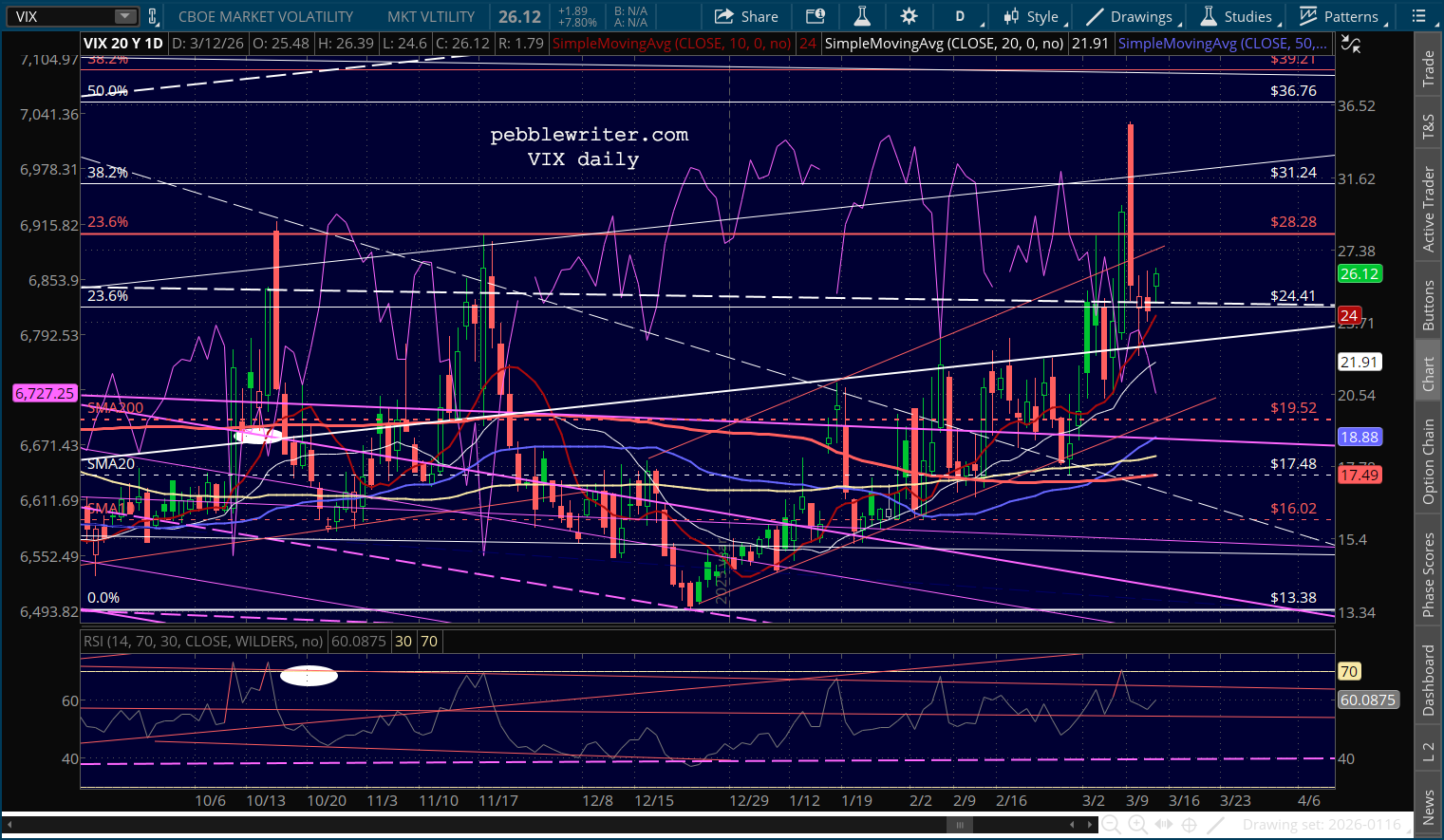Click the VIX 20 Y 1D chart title
Viewport: 1444px width, 840px height.
[x=123, y=44]
